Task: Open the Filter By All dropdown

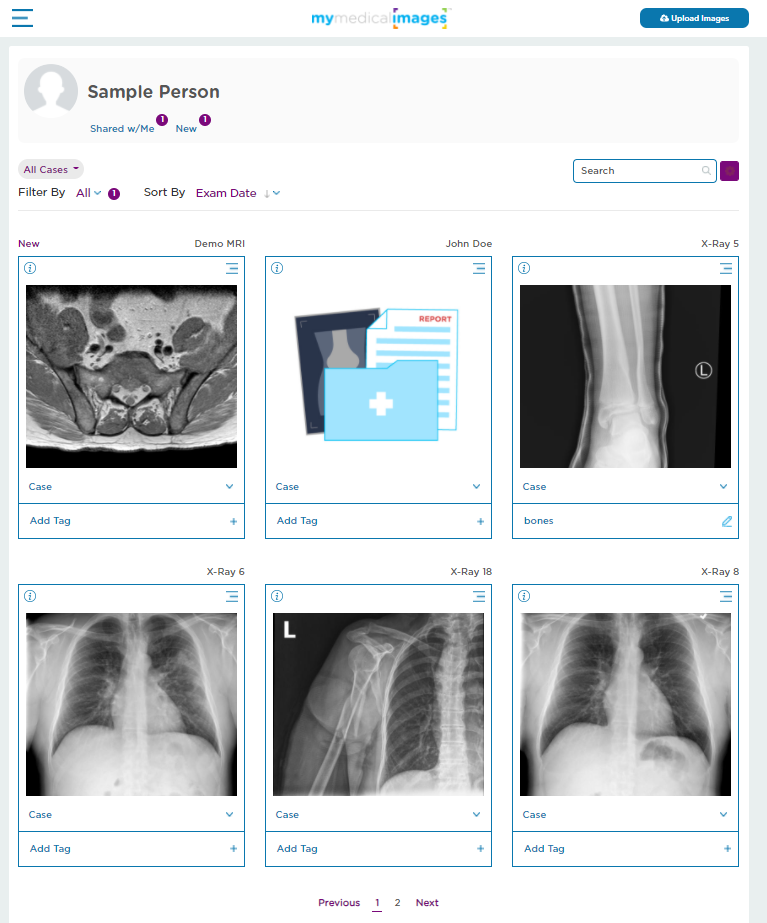Action: [89, 193]
